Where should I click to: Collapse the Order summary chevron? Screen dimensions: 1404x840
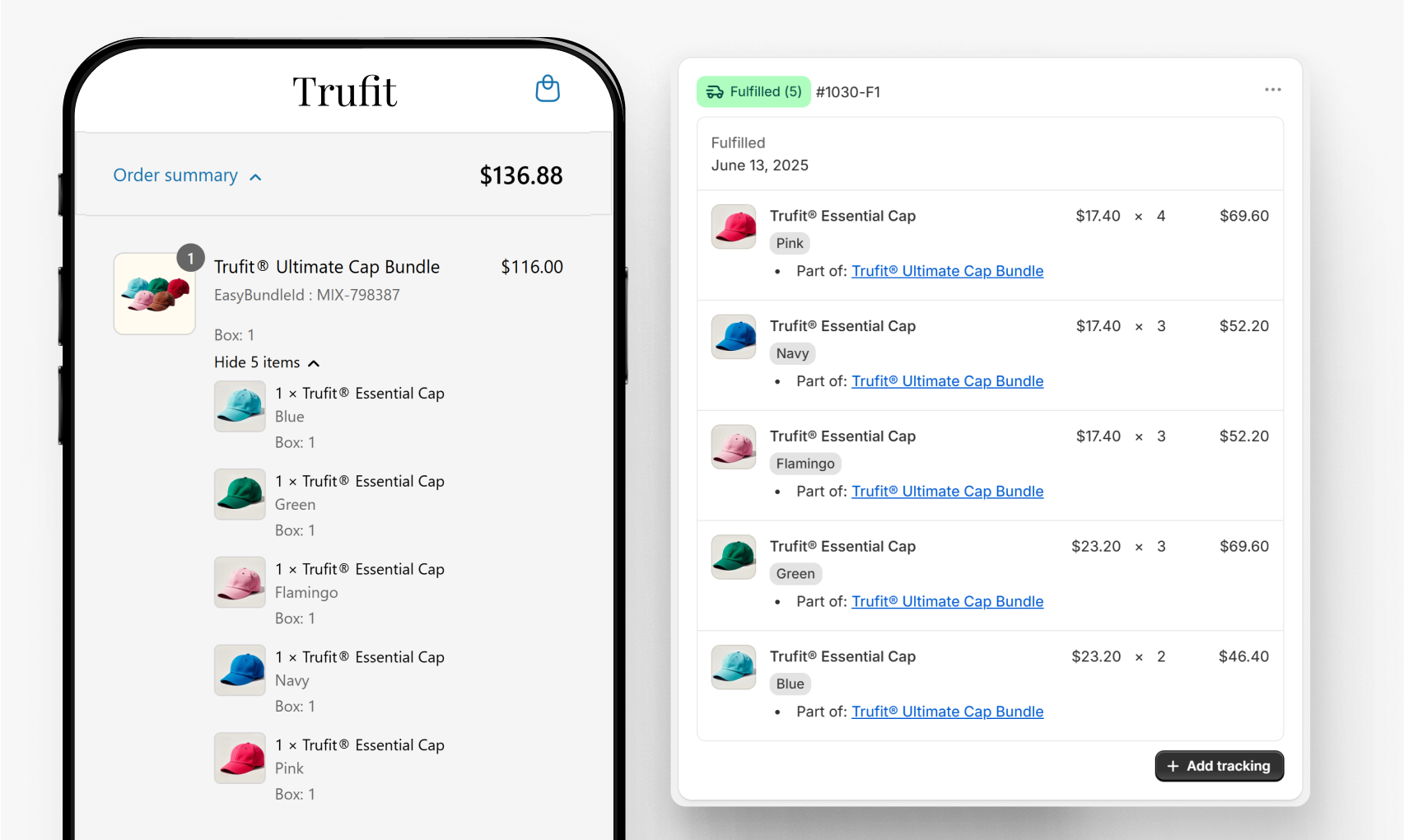pyautogui.click(x=255, y=177)
